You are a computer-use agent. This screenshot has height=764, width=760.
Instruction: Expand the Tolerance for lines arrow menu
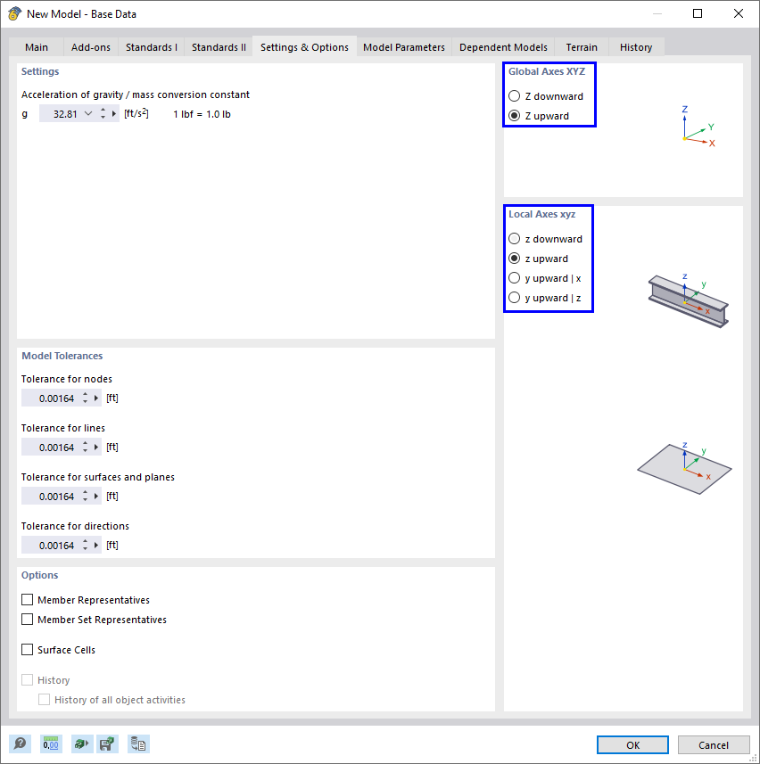click(x=96, y=447)
